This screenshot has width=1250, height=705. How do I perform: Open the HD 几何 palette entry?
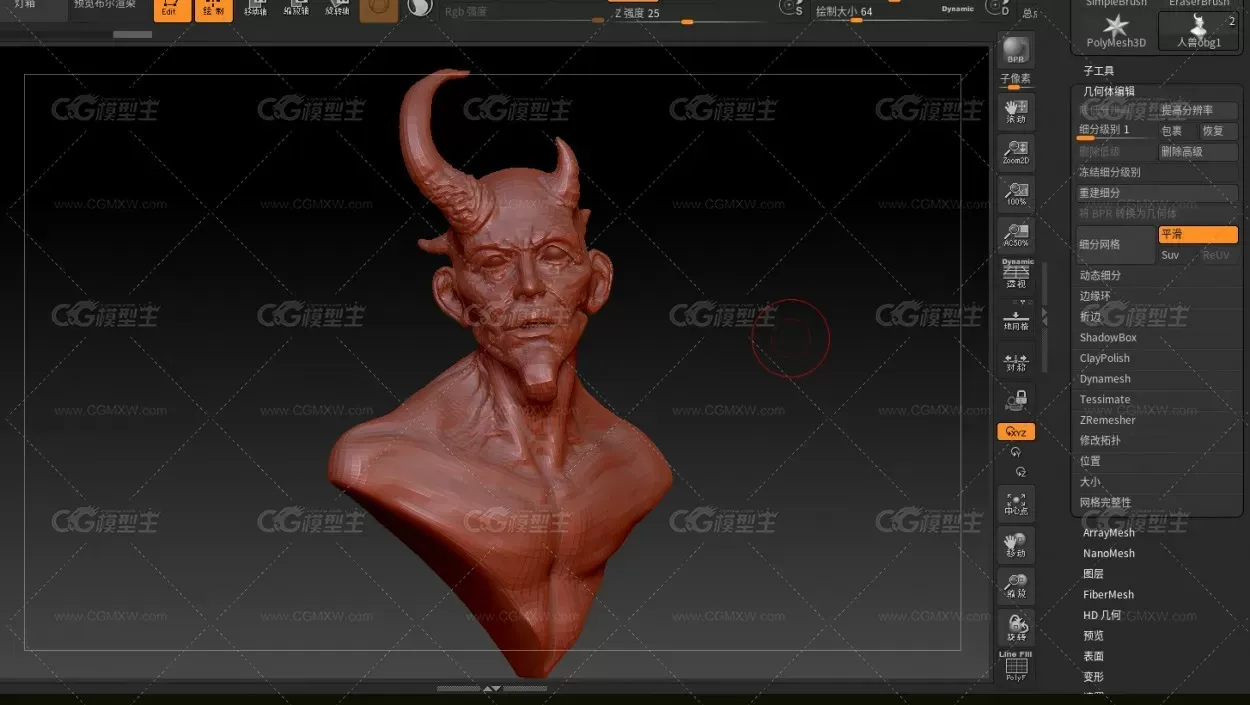click(1101, 615)
